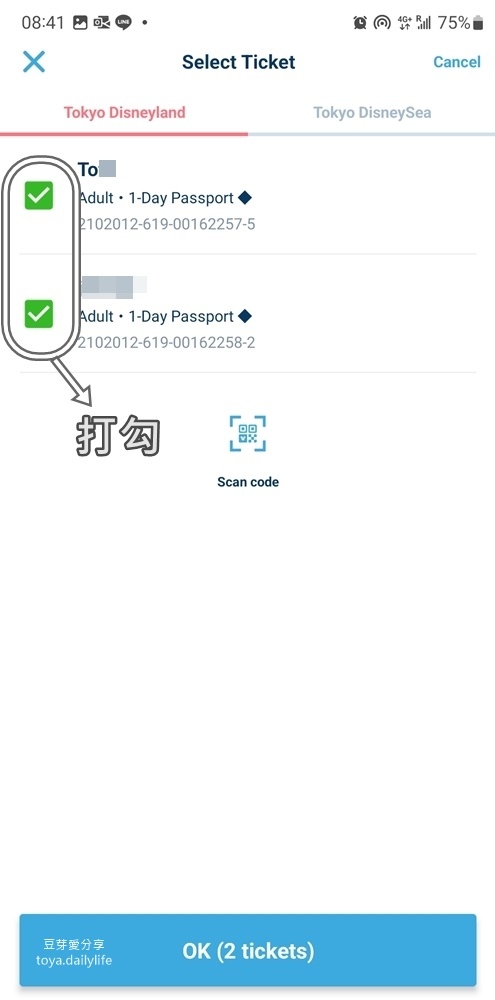The image size is (495, 1000).
Task: Uncheck the ticket ending 00162258-2
Action: click(x=39, y=313)
